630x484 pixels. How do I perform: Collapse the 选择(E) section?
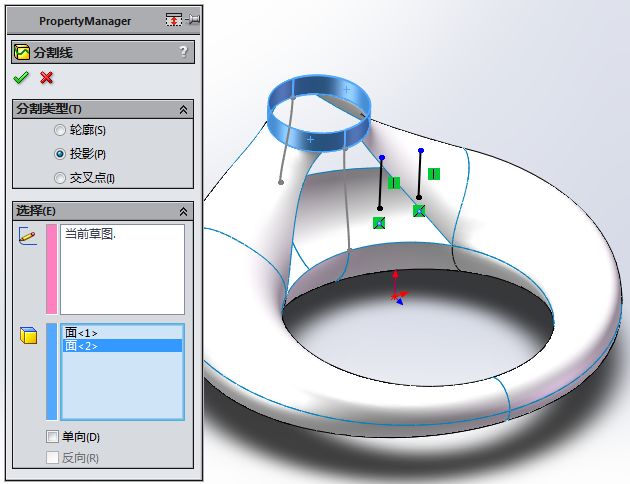(183, 211)
